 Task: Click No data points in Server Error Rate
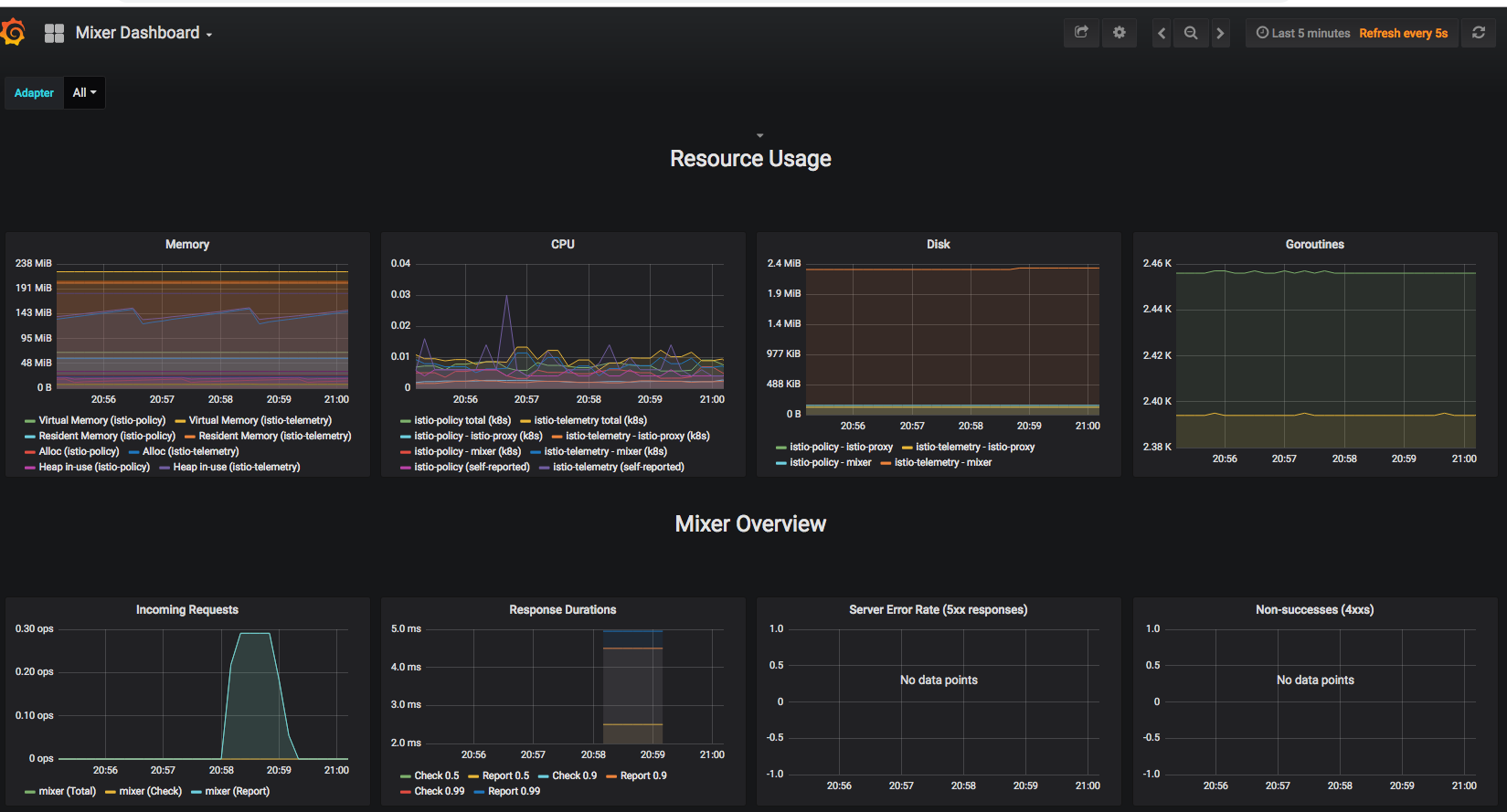(939, 680)
